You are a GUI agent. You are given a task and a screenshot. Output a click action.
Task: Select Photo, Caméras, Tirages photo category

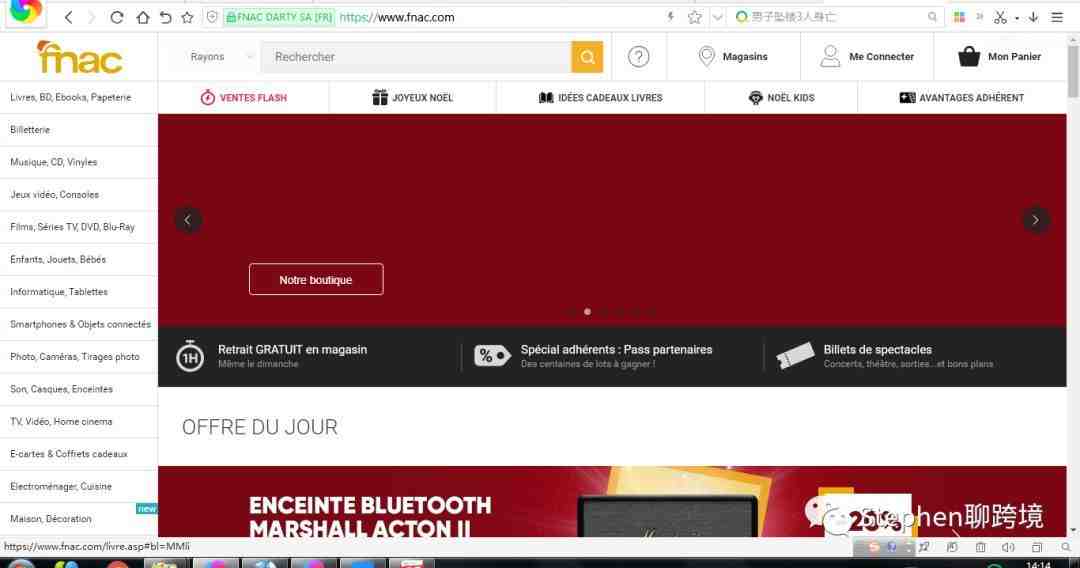(79, 357)
